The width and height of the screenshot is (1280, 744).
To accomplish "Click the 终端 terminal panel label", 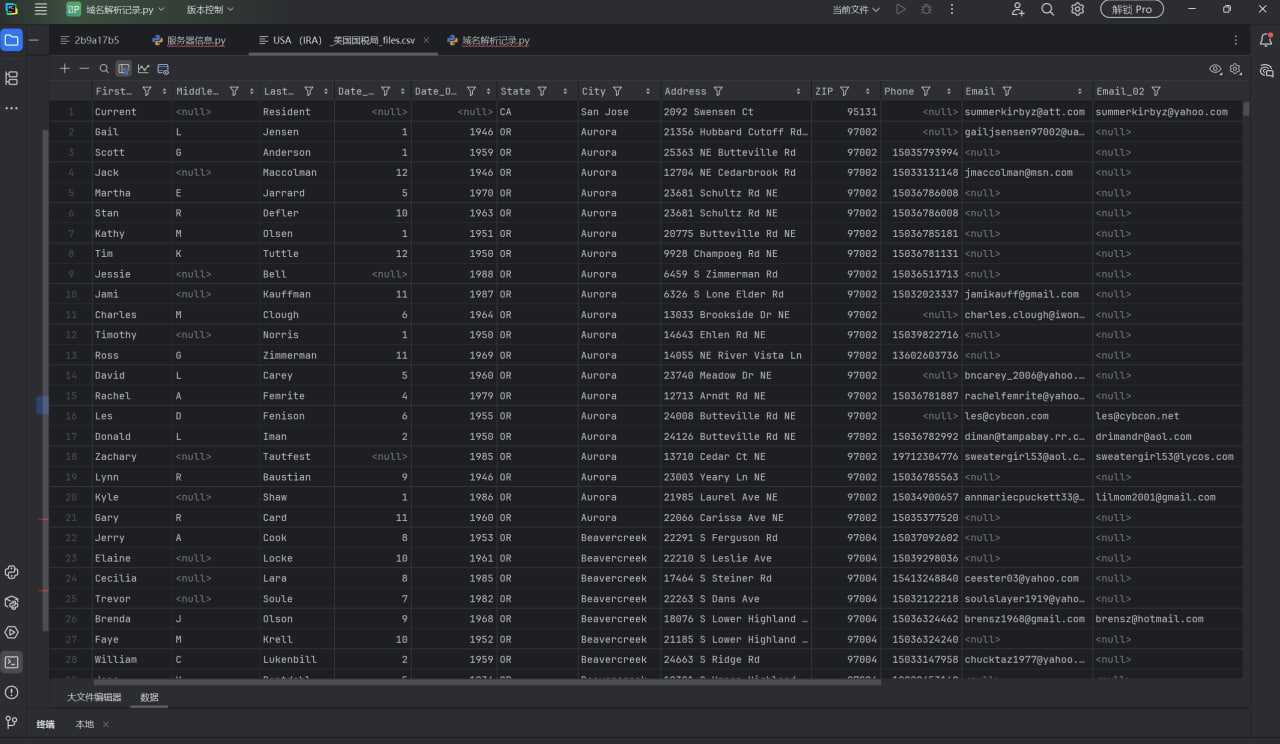I will tap(46, 724).
